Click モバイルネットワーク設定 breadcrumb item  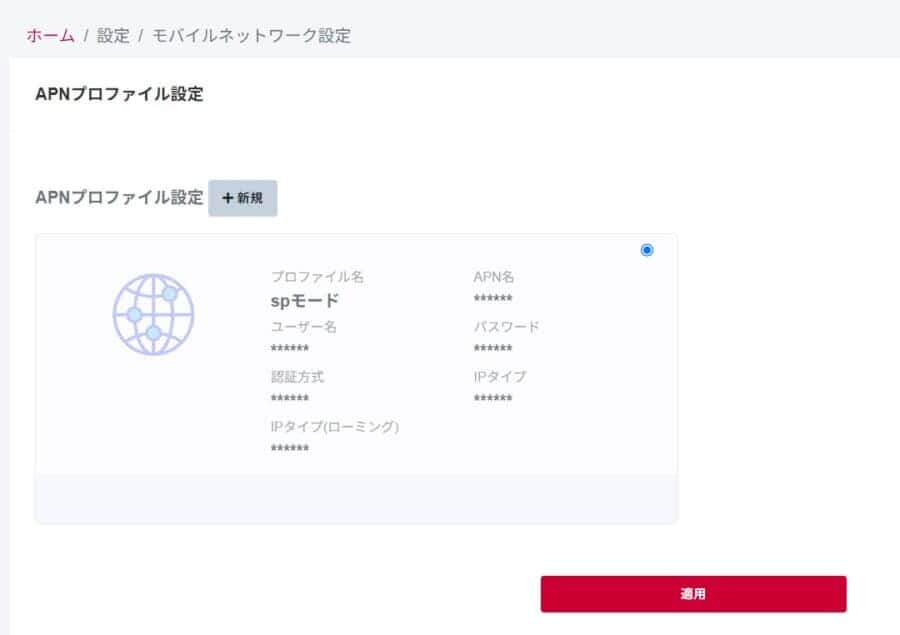[x=251, y=36]
